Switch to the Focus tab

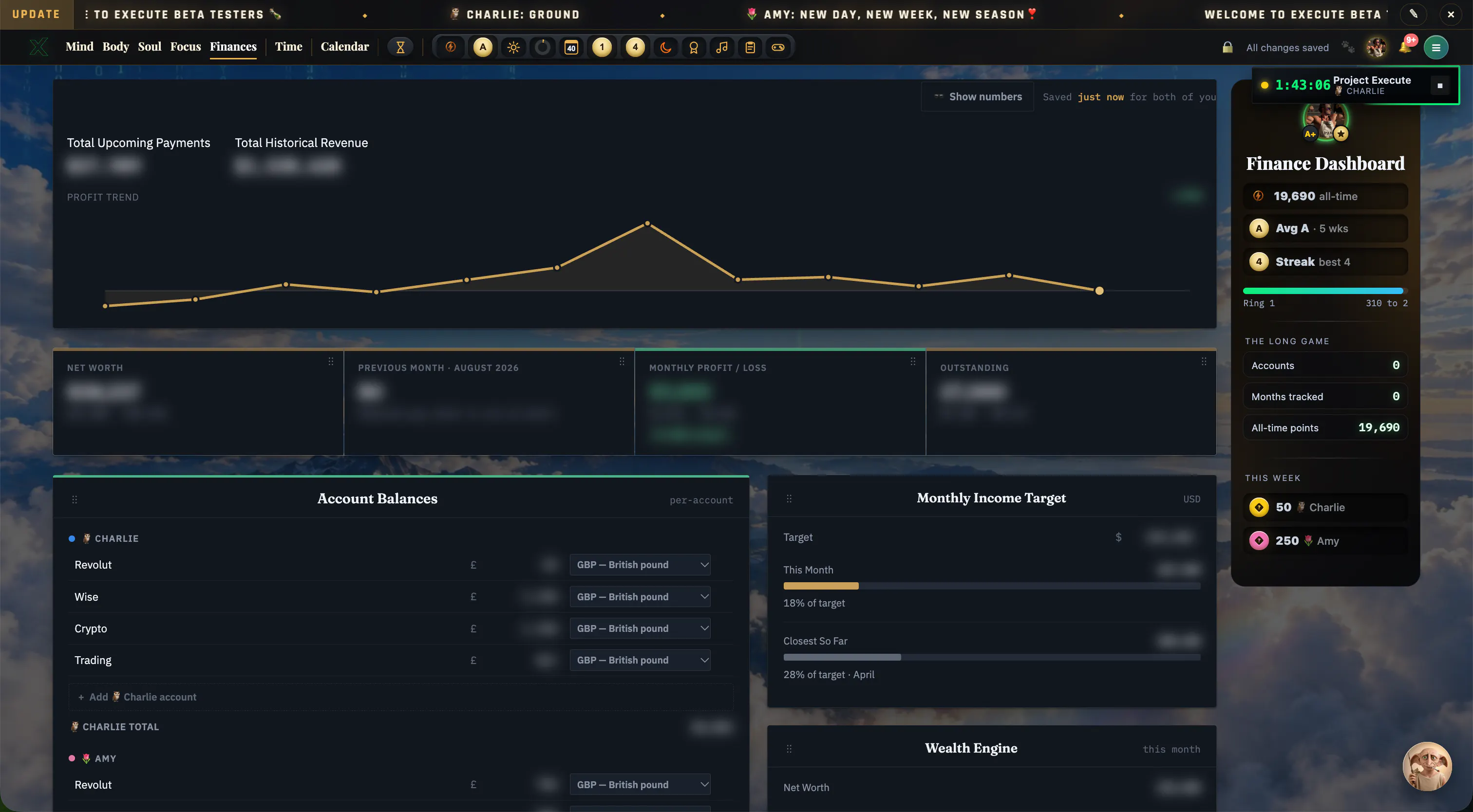pos(185,47)
